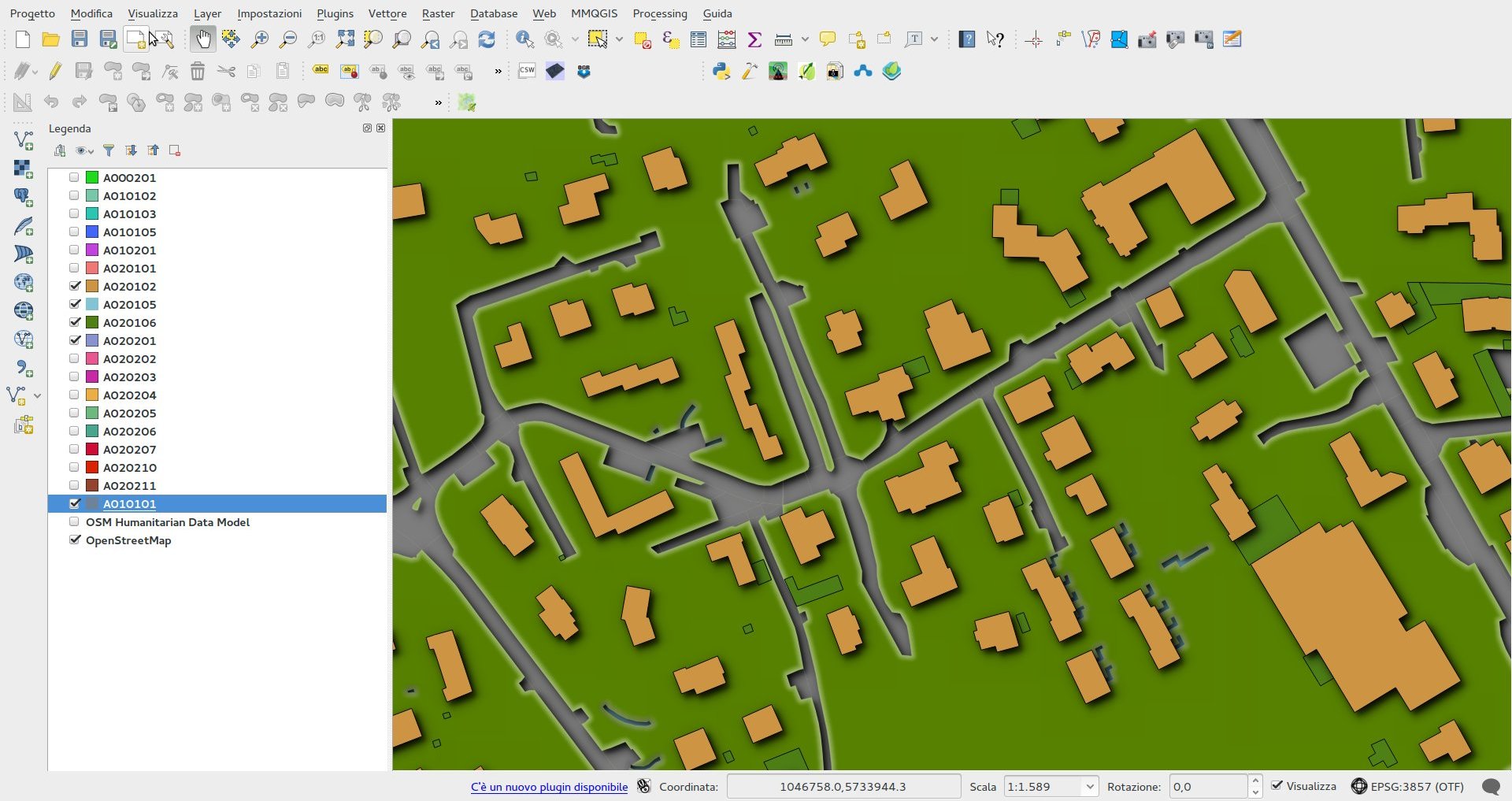Click the Zoom In magnifier tool
The height and width of the screenshot is (801, 1512).
[259, 39]
